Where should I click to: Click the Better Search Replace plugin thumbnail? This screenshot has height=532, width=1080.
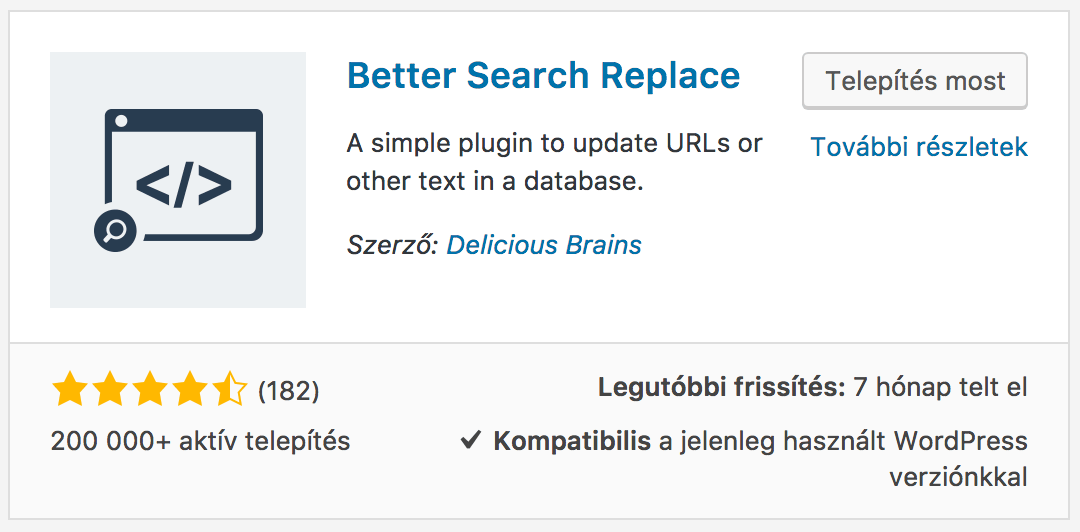coord(177,179)
